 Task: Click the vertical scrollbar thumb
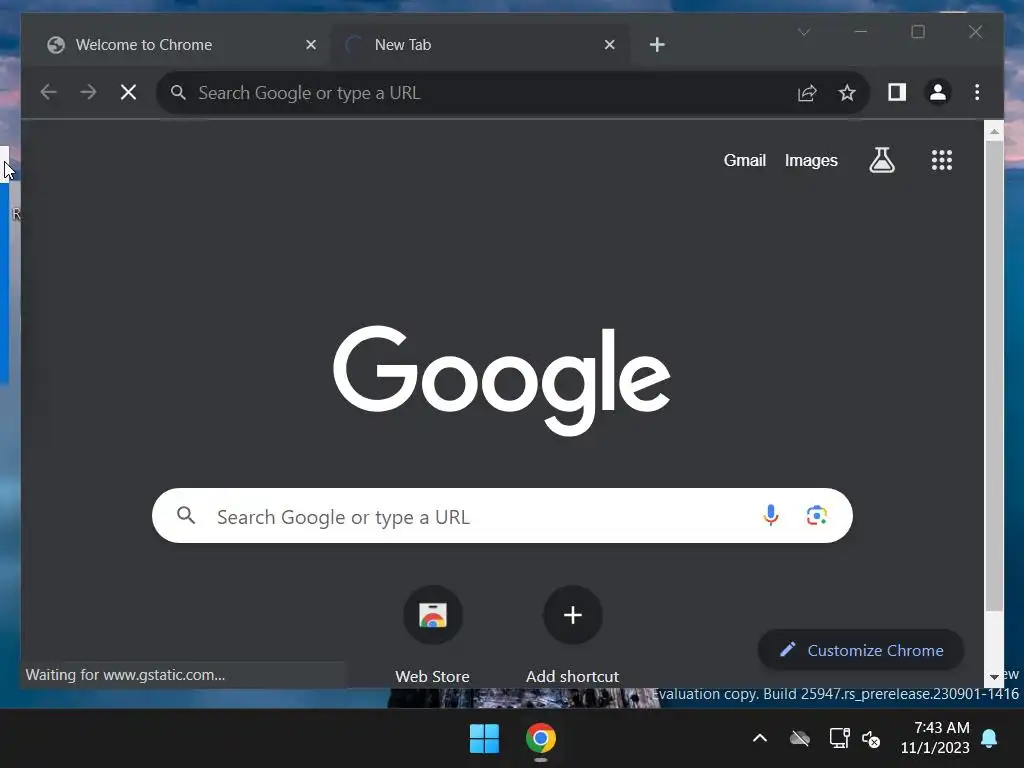point(994,376)
